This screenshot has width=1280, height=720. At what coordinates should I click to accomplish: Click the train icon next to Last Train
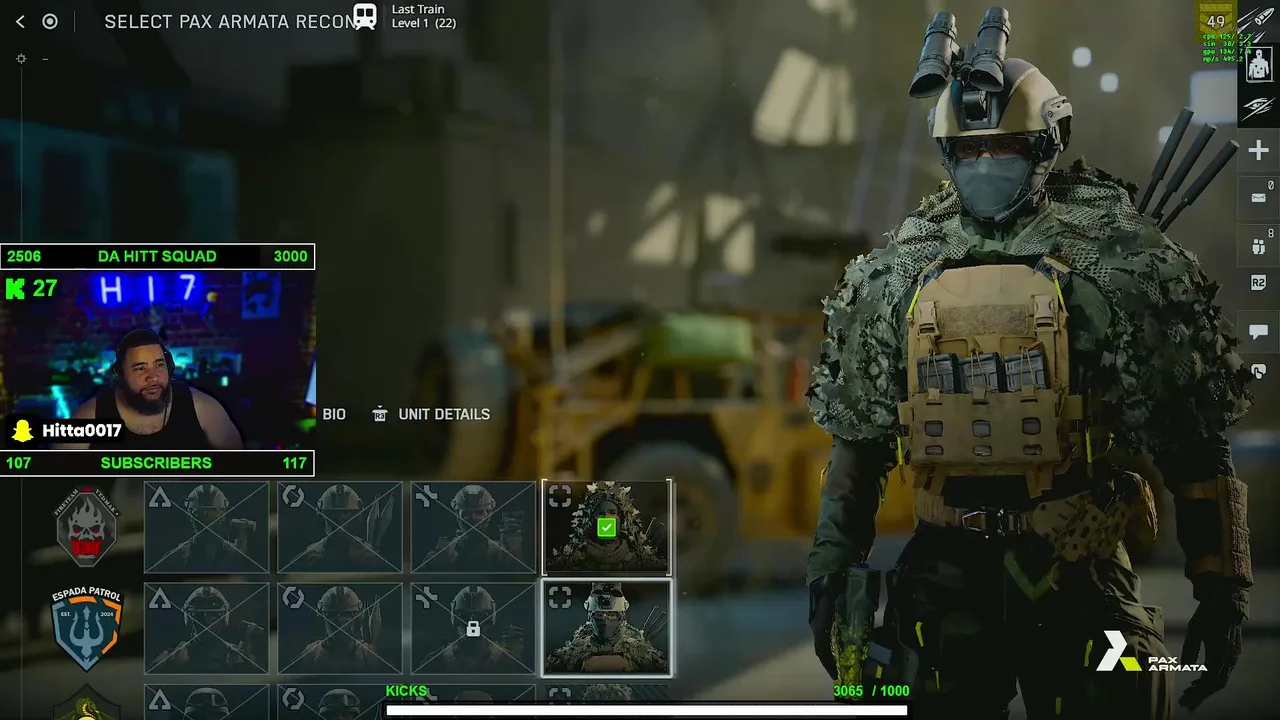[365, 16]
